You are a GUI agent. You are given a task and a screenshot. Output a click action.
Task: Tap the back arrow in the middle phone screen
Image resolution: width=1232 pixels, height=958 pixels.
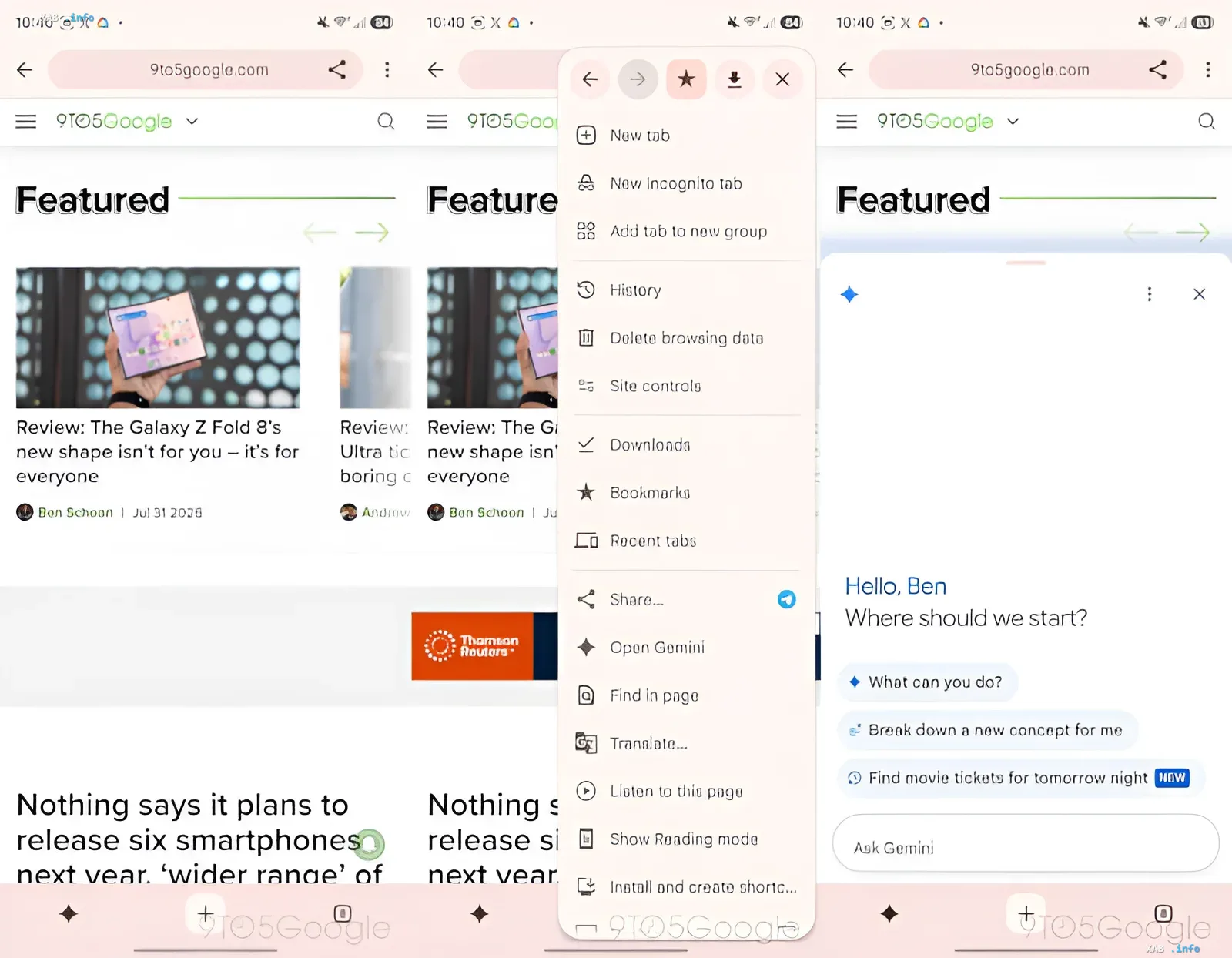tap(436, 70)
